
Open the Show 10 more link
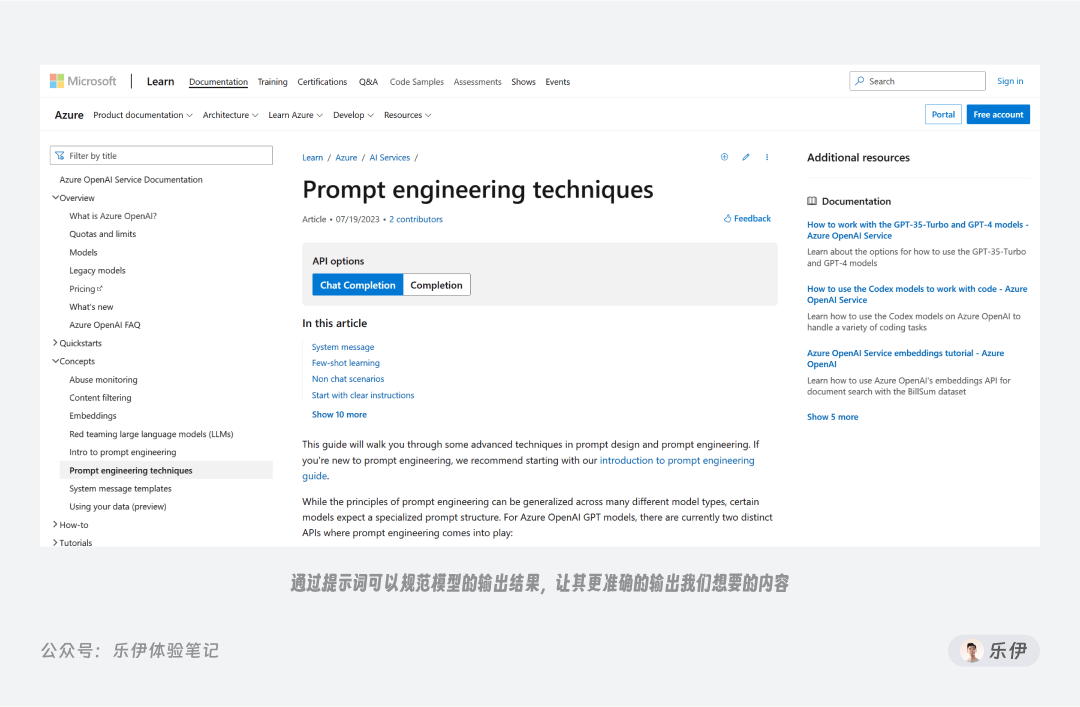point(339,415)
